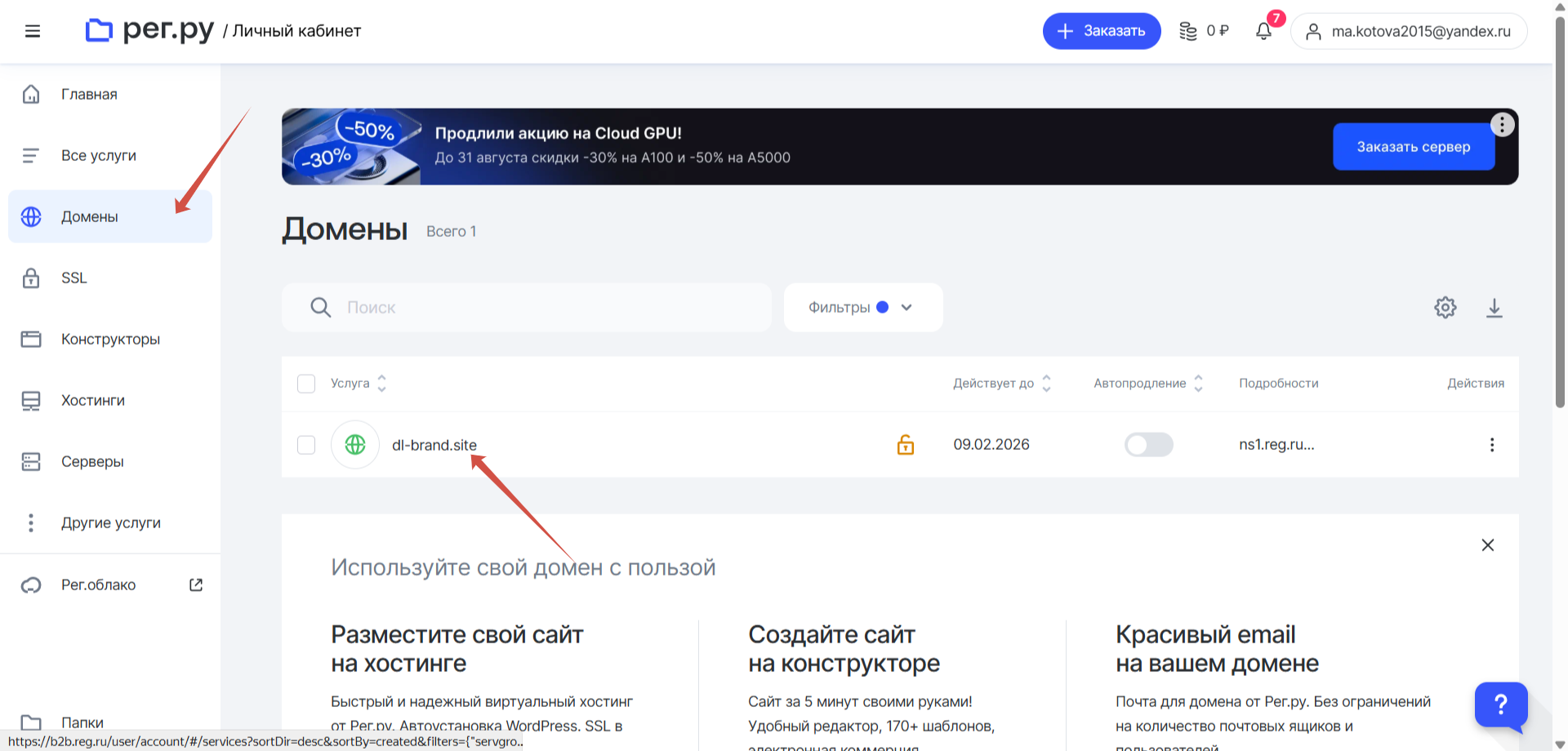
Task: Click the Поиск search field
Action: tap(527, 308)
